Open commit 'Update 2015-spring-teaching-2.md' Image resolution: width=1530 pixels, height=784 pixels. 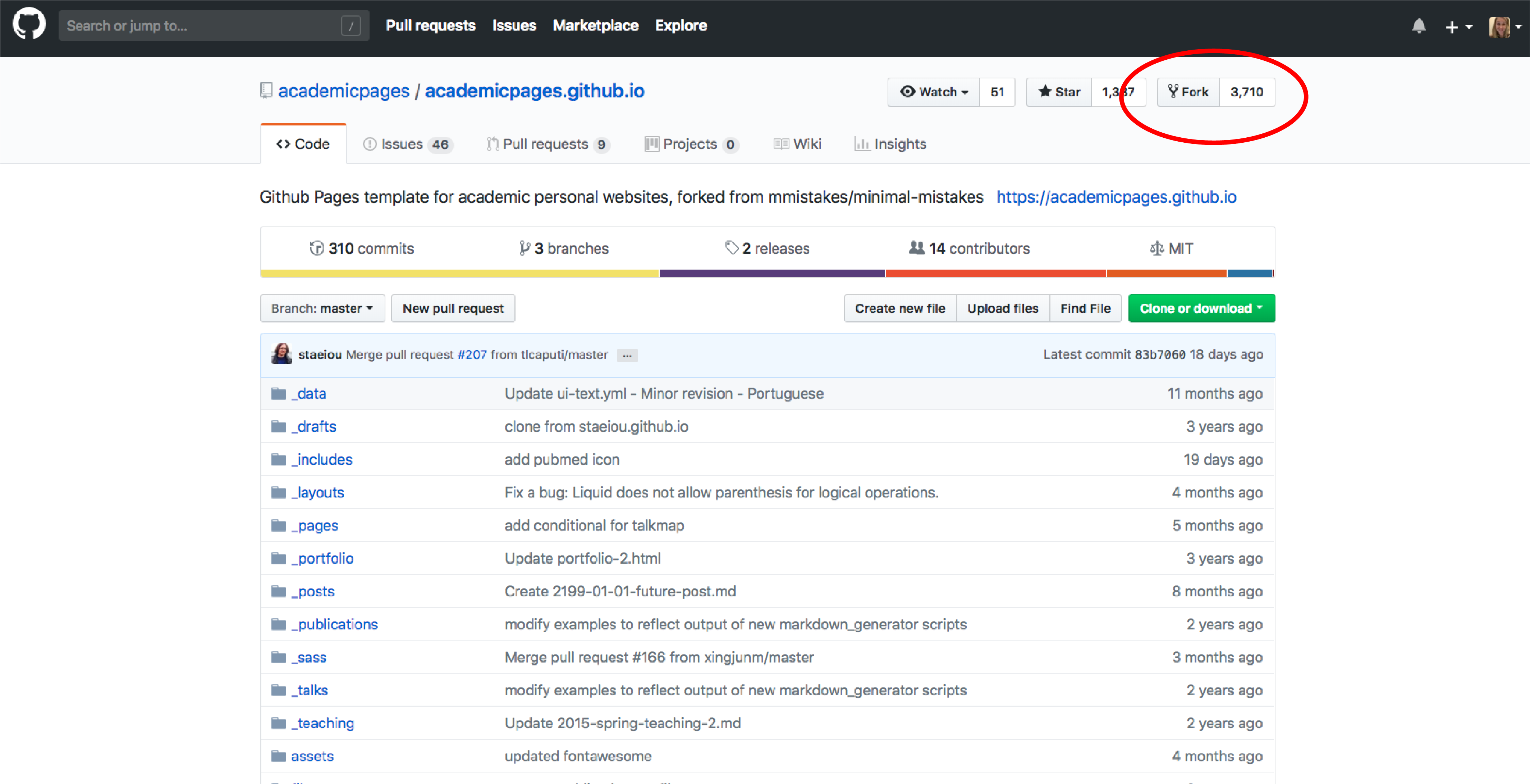622,723
